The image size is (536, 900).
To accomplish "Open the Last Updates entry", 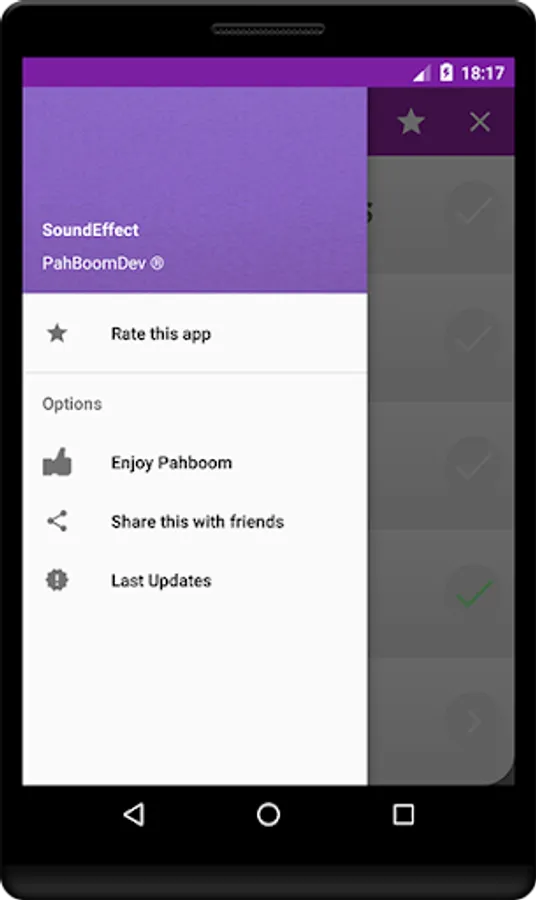I will coord(195,580).
